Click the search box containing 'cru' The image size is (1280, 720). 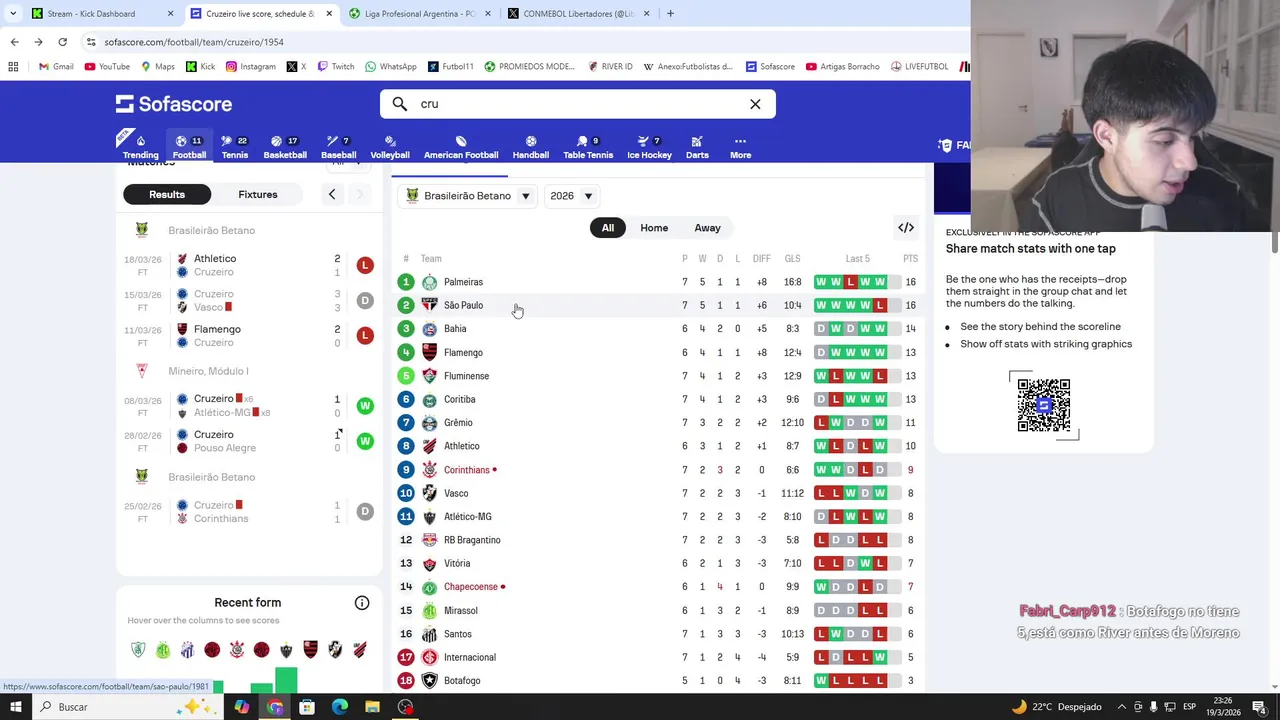click(578, 104)
